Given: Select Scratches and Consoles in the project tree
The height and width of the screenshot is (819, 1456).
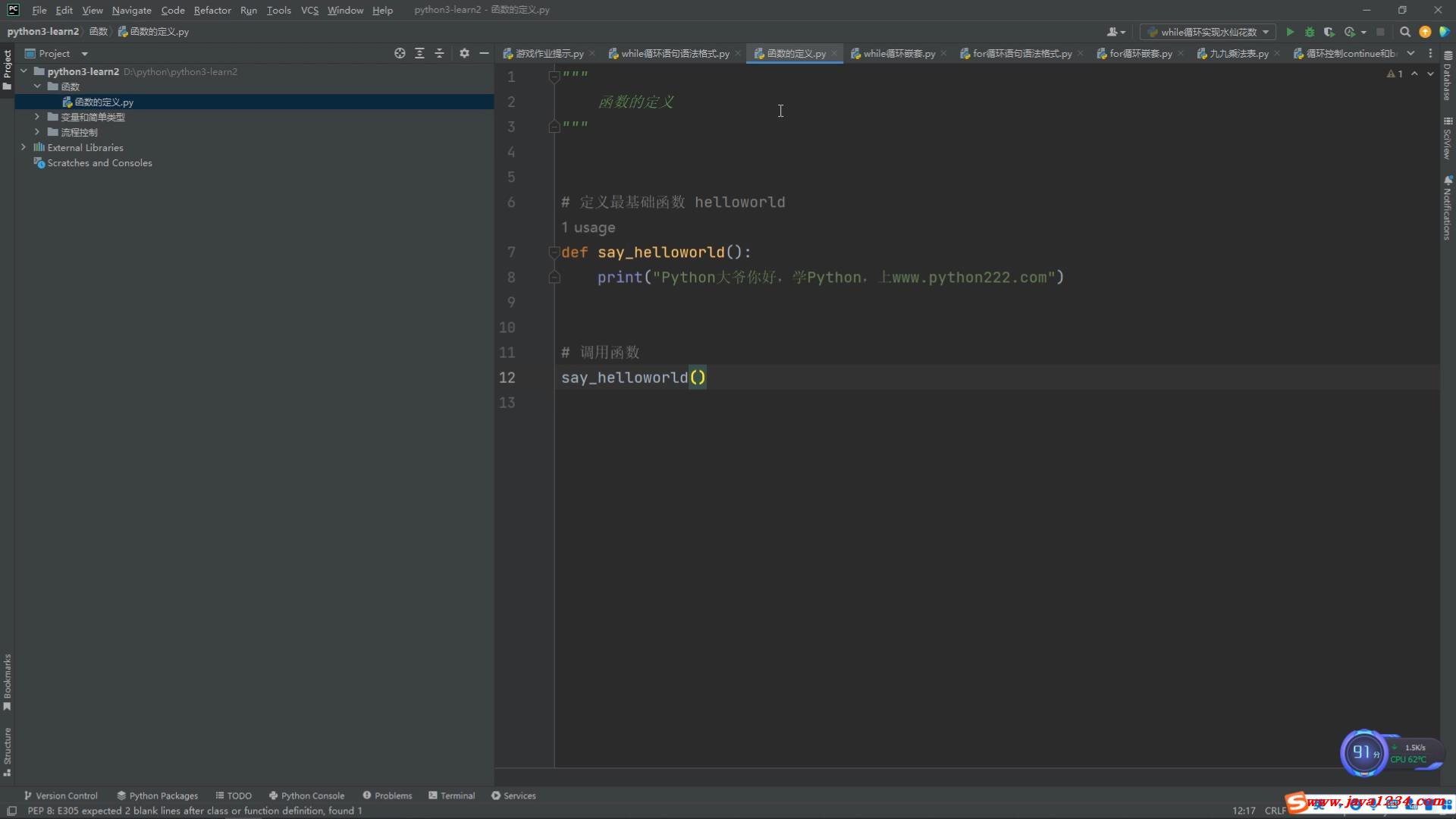Looking at the screenshot, I should [99, 162].
